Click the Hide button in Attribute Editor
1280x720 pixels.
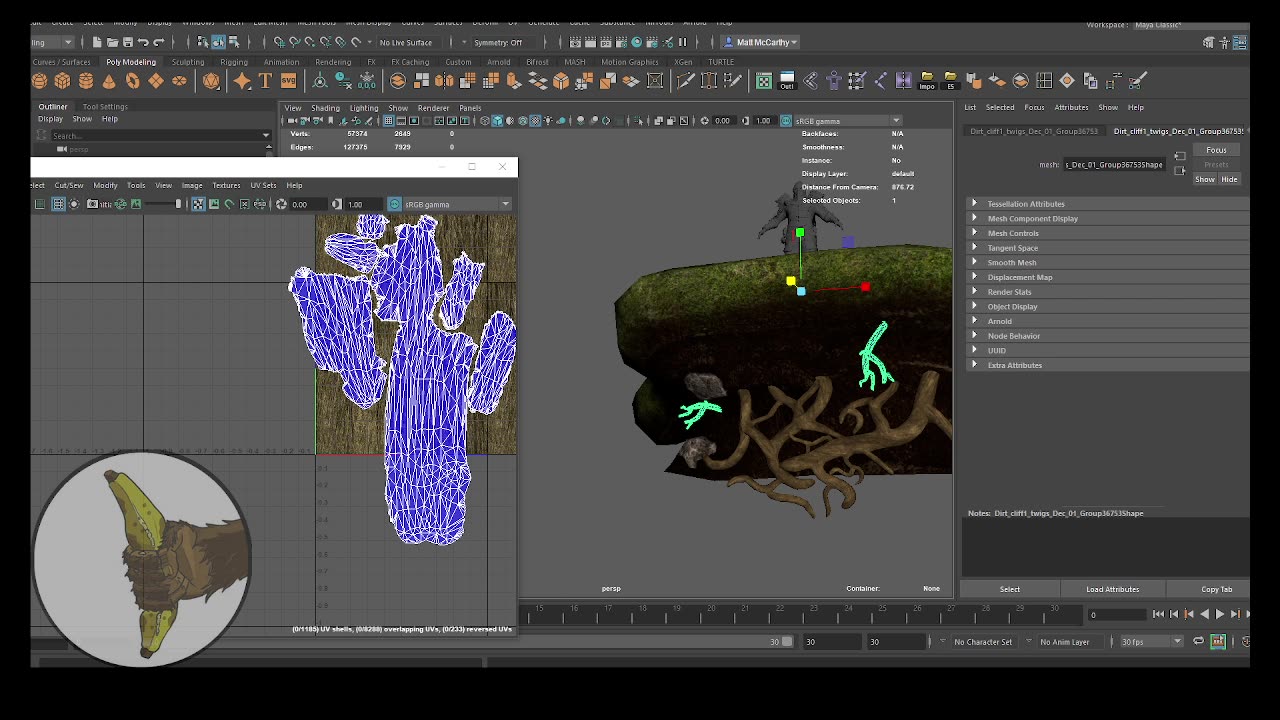[x=1229, y=179]
